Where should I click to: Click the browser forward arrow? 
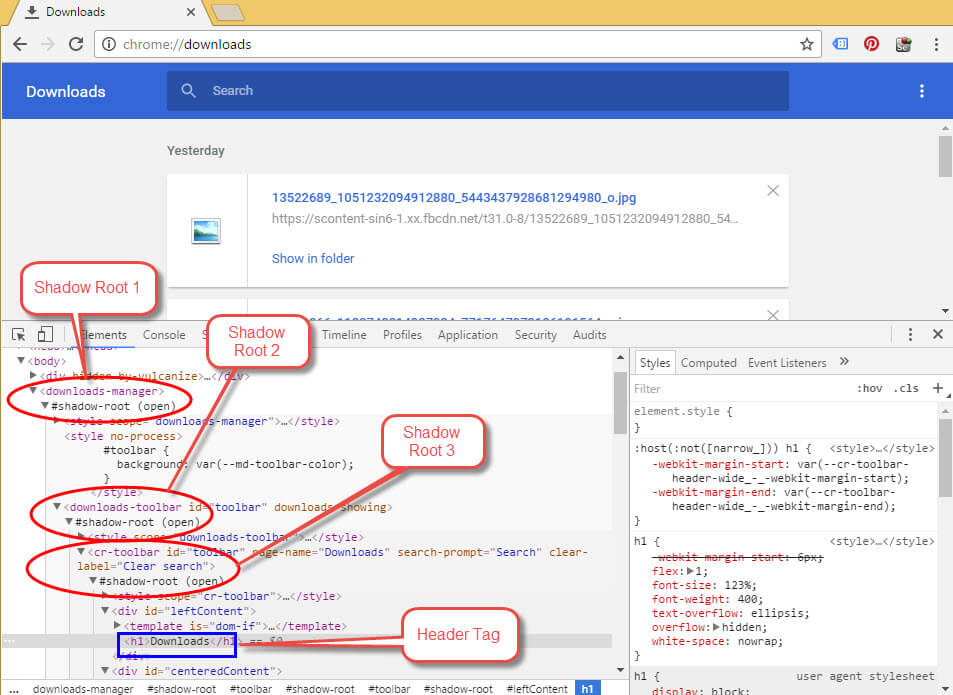click(x=48, y=44)
